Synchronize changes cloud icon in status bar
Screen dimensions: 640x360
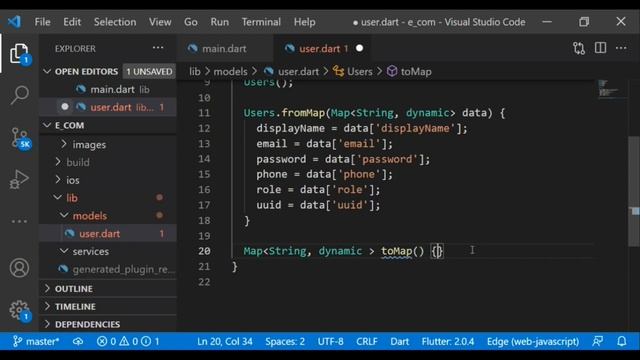78,341
